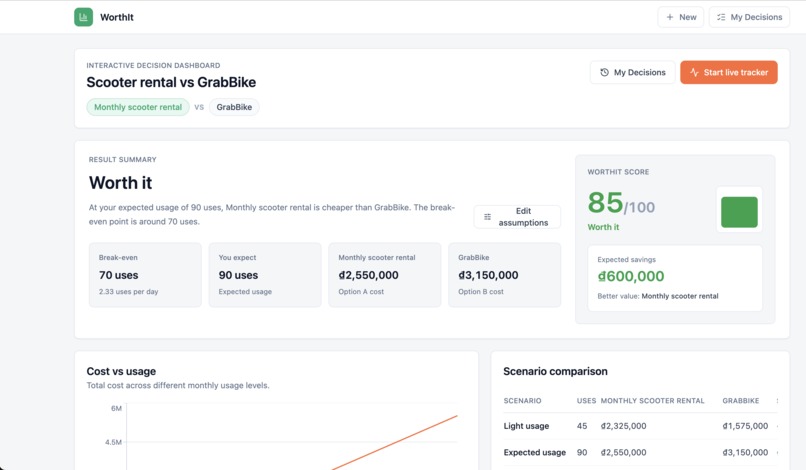
Task: Click the 85/100 score value
Action: (621, 203)
